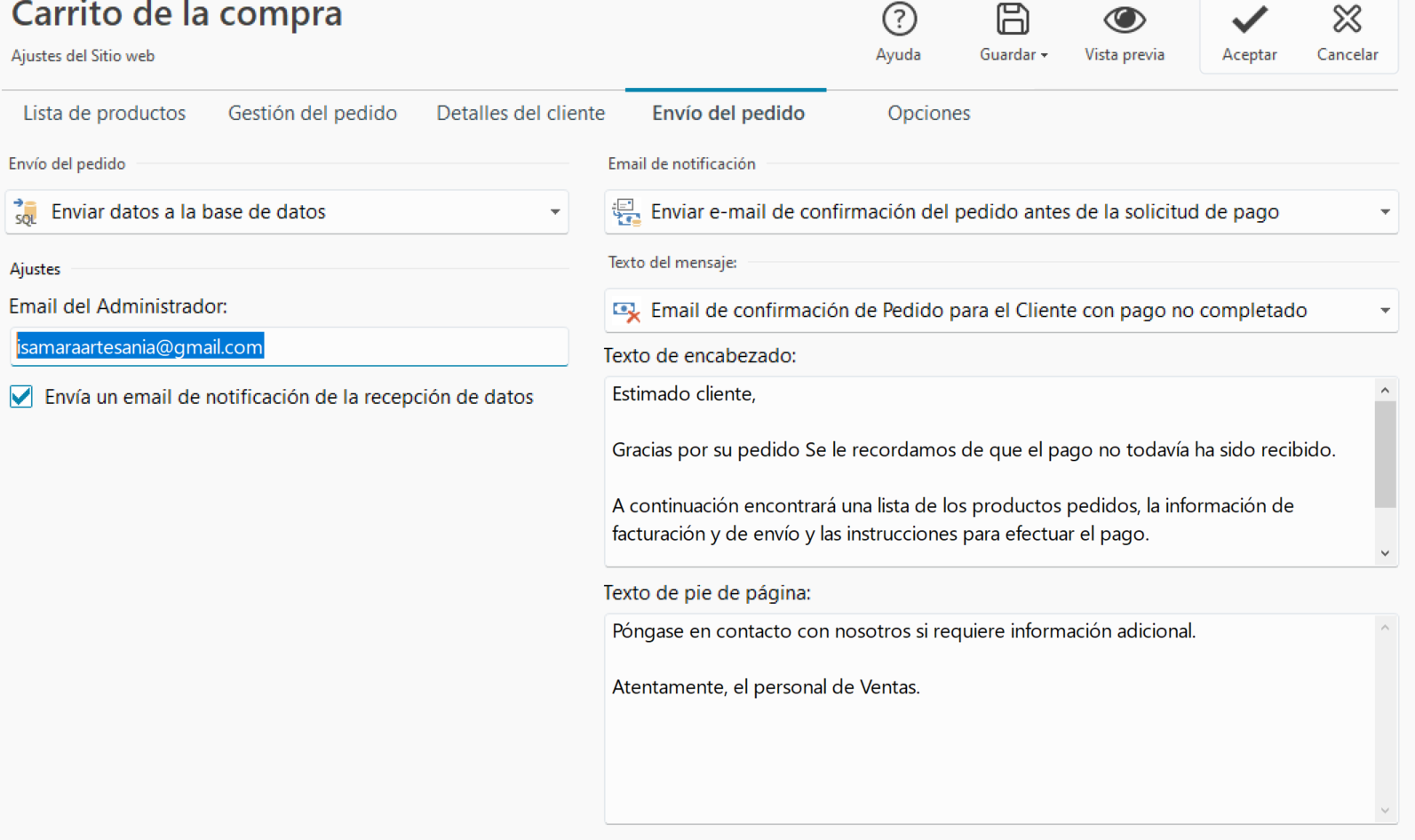The height and width of the screenshot is (840, 1415).
Task: Open the Texto del mensaje dropdown
Action: [1001, 311]
